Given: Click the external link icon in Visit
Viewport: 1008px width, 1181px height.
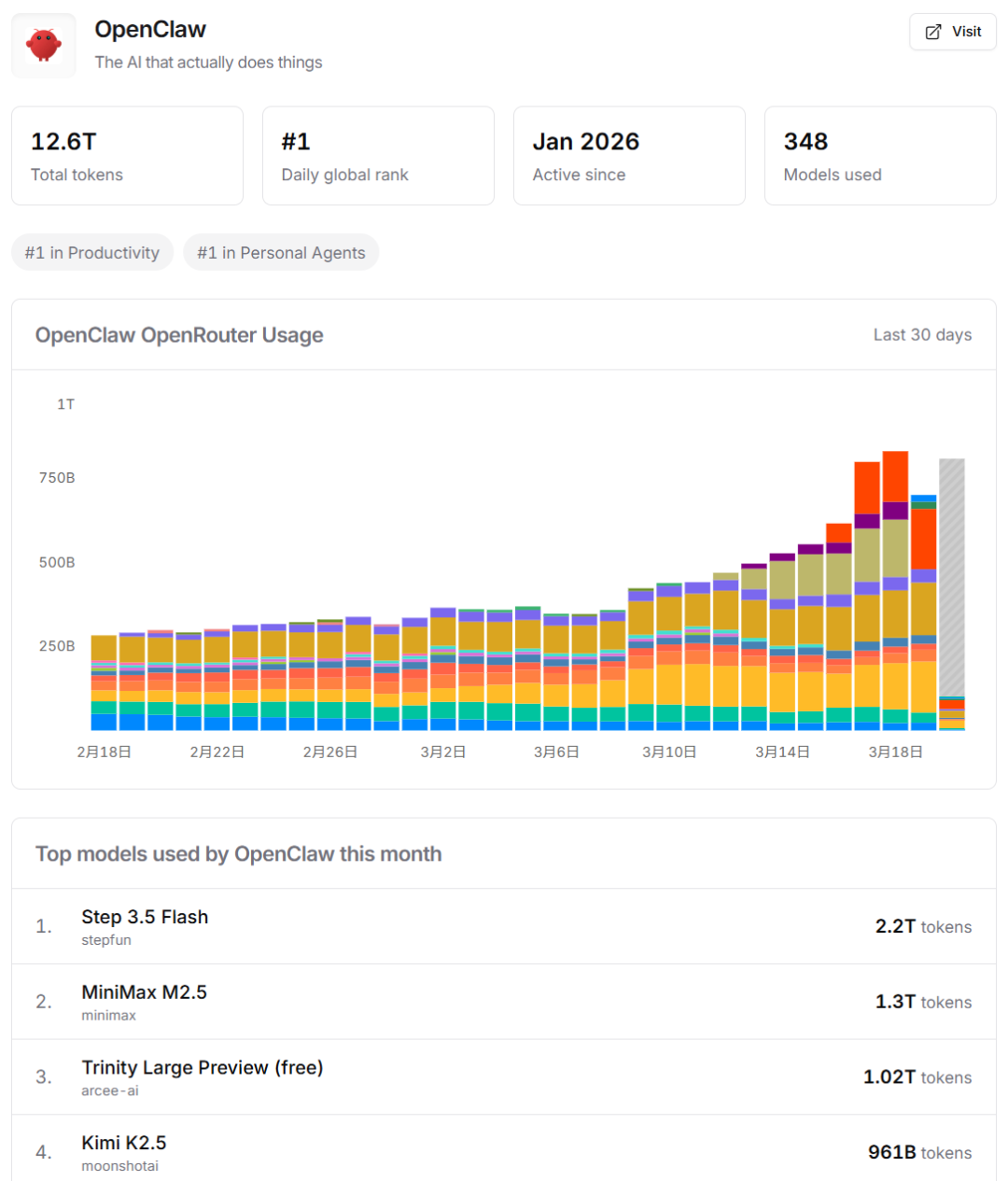Looking at the screenshot, I should (x=932, y=32).
